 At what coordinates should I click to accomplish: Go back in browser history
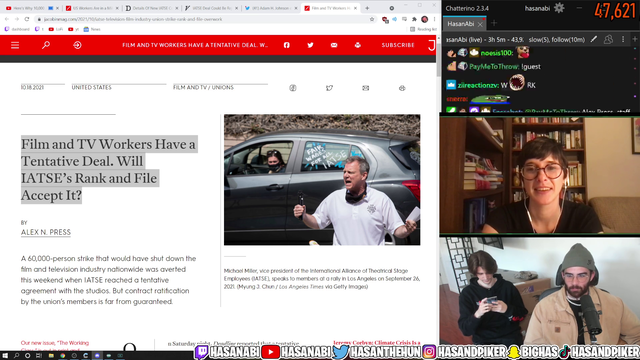click(x=7, y=19)
